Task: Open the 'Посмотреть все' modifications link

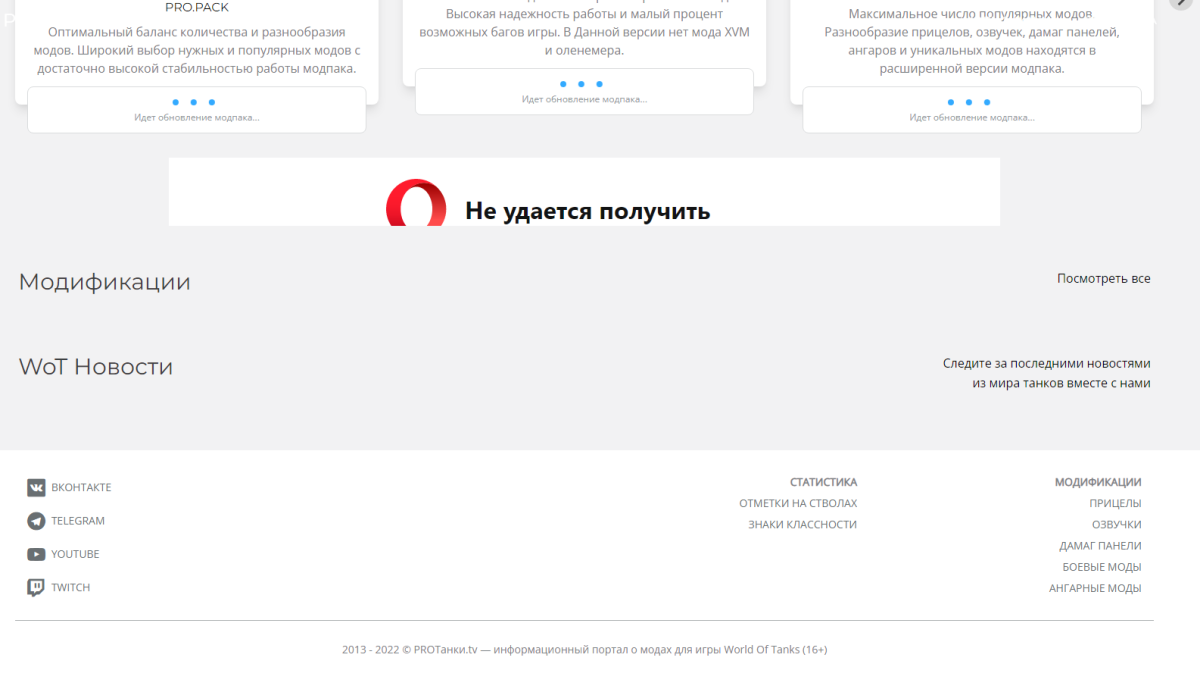Action: point(1103,279)
